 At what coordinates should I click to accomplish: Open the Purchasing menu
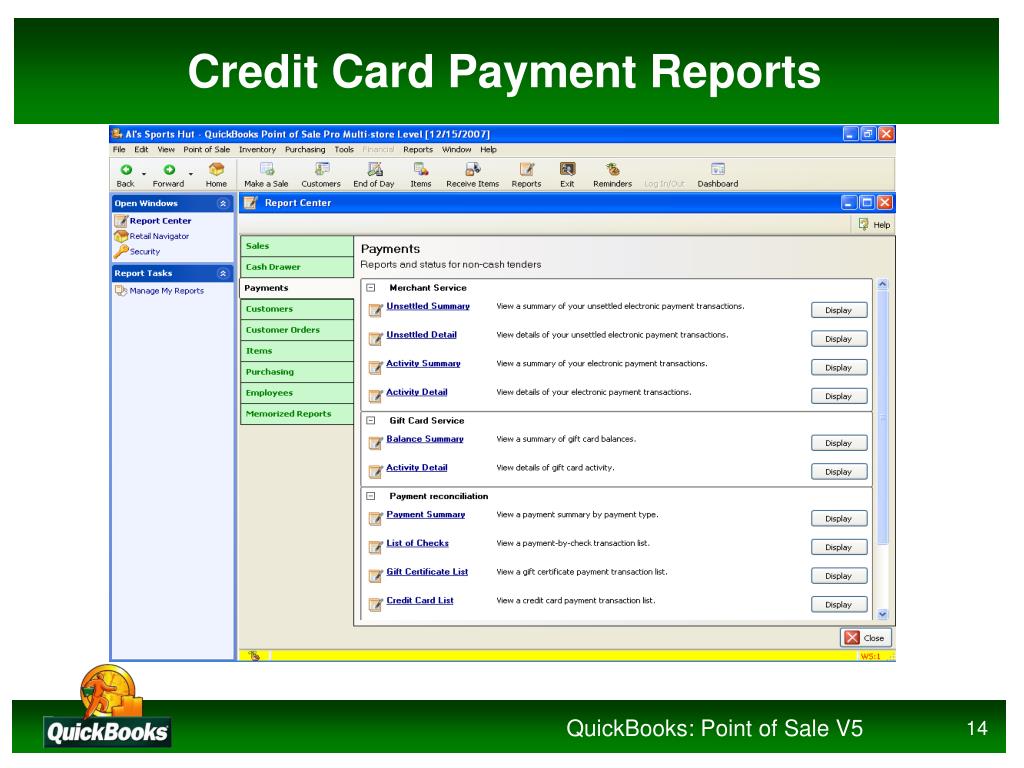305,150
